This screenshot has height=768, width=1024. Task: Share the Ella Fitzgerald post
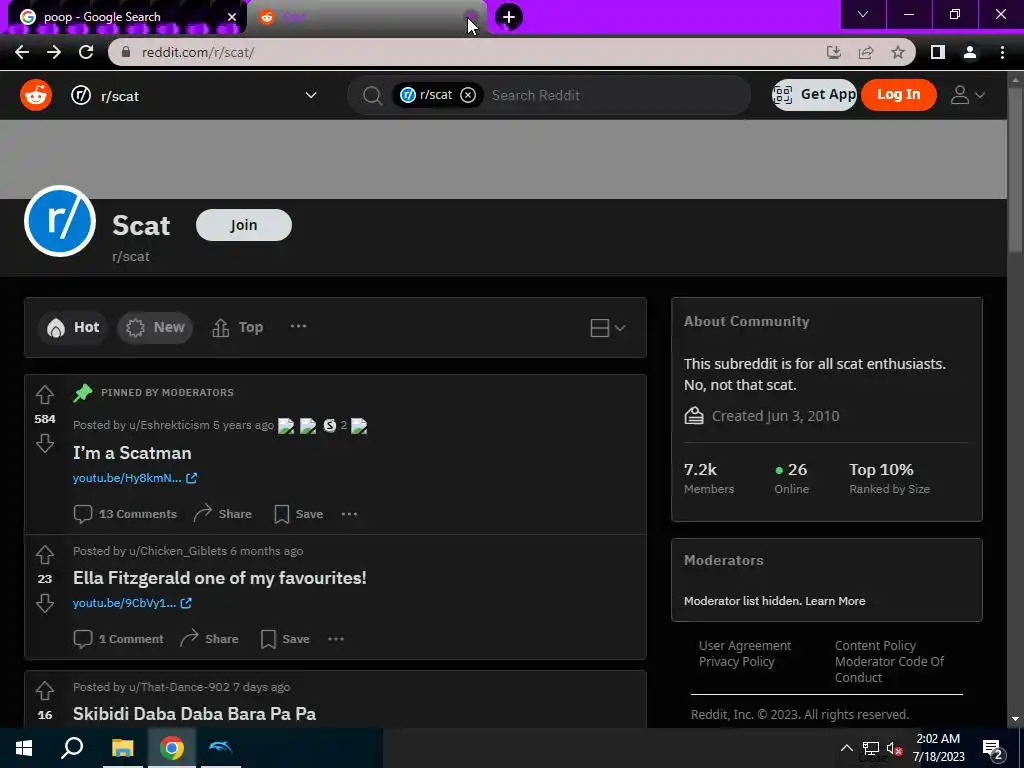pyautogui.click(x=210, y=639)
